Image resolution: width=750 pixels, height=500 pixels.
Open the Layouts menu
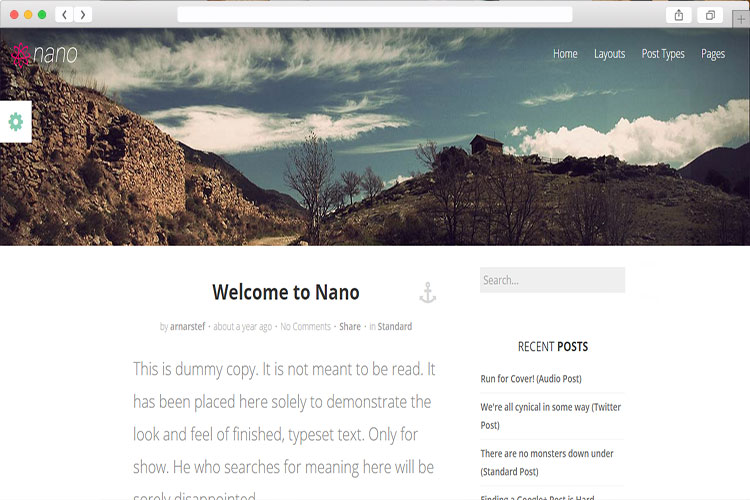pyautogui.click(x=609, y=54)
